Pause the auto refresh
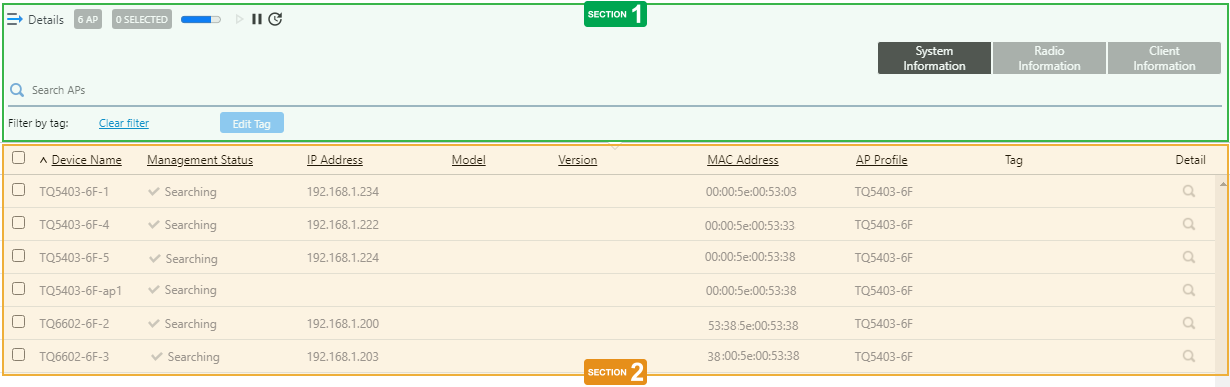 coord(257,19)
